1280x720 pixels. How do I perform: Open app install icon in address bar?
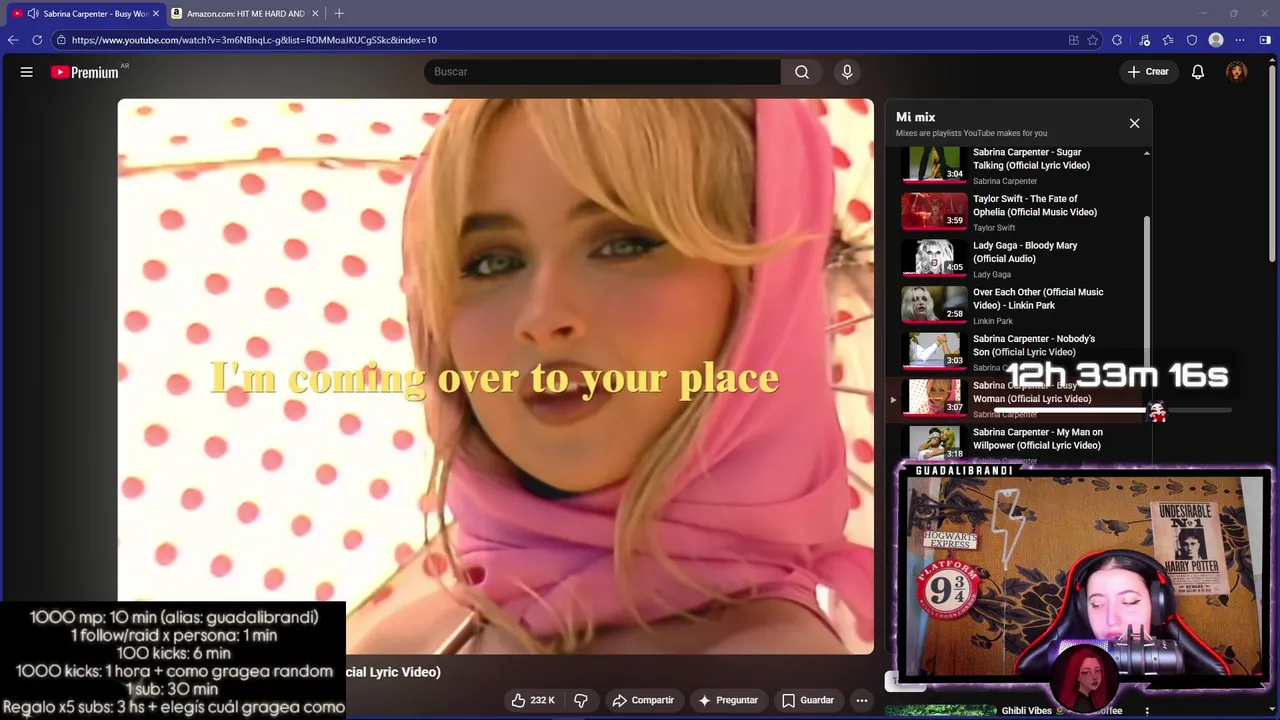[x=1073, y=40]
